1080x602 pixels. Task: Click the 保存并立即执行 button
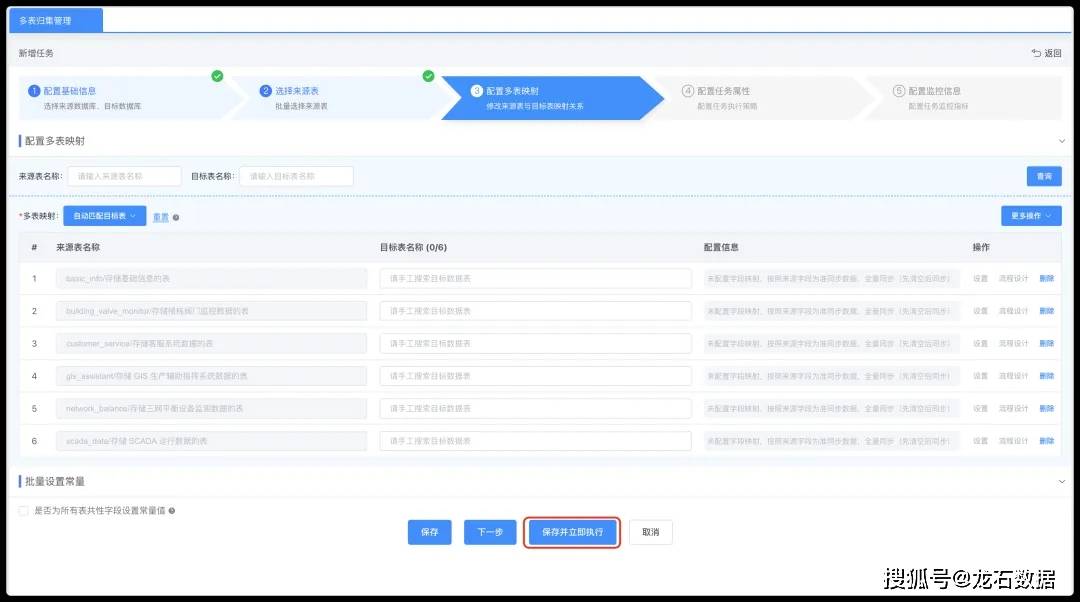coord(572,533)
